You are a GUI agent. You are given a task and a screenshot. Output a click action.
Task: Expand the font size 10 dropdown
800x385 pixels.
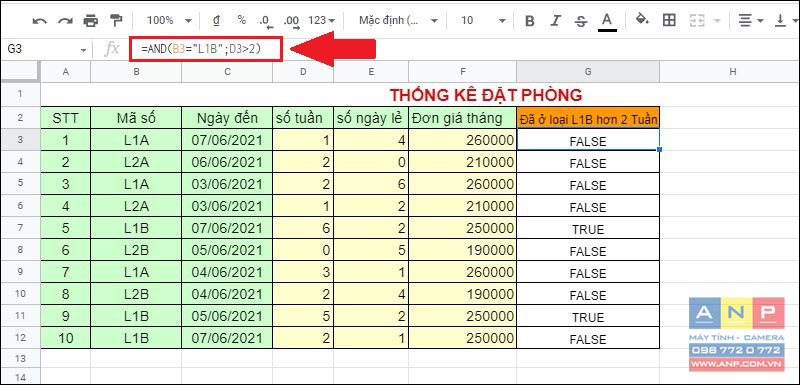click(x=483, y=20)
